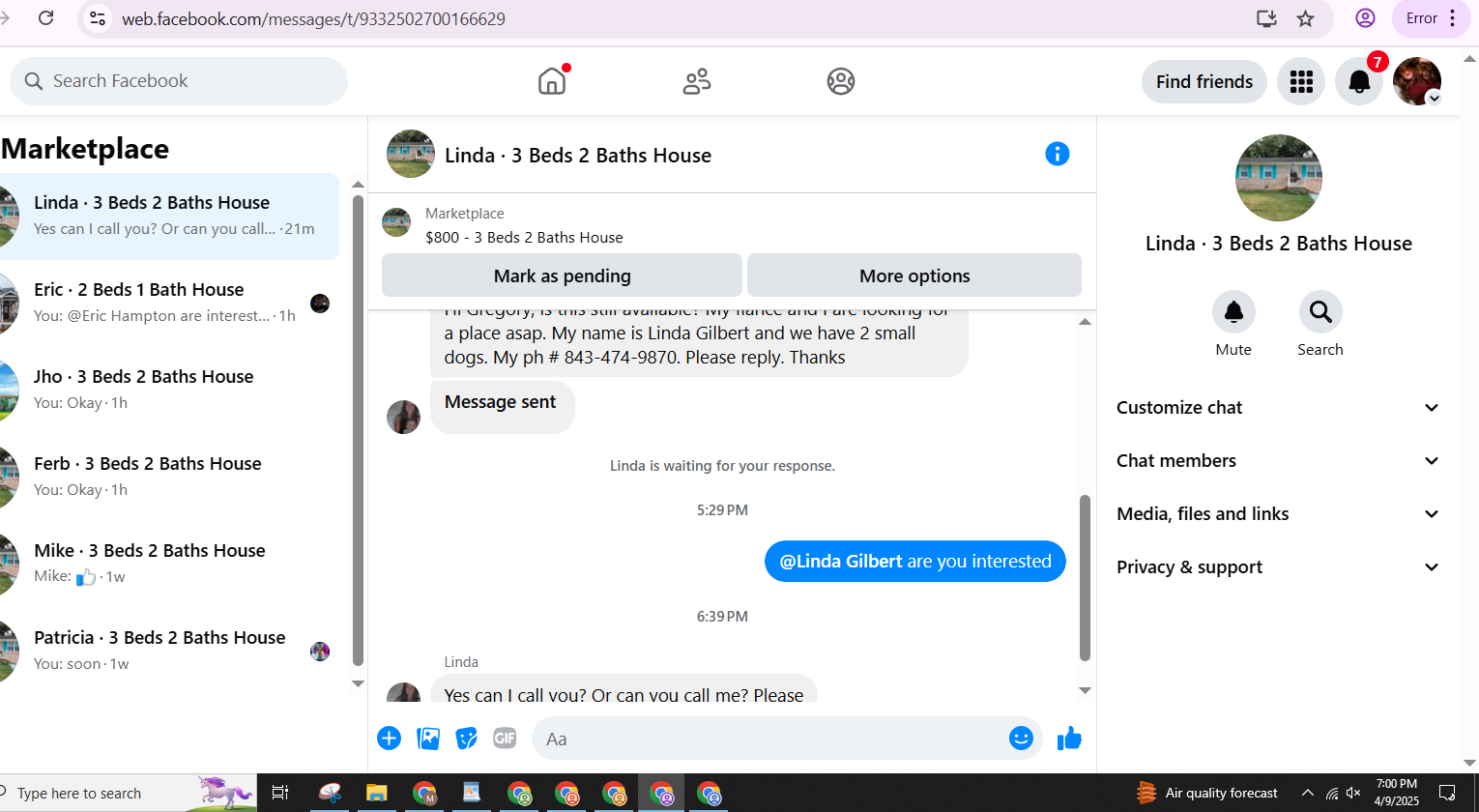Expand Media, files and links section
1479x812 pixels.
tap(1278, 514)
